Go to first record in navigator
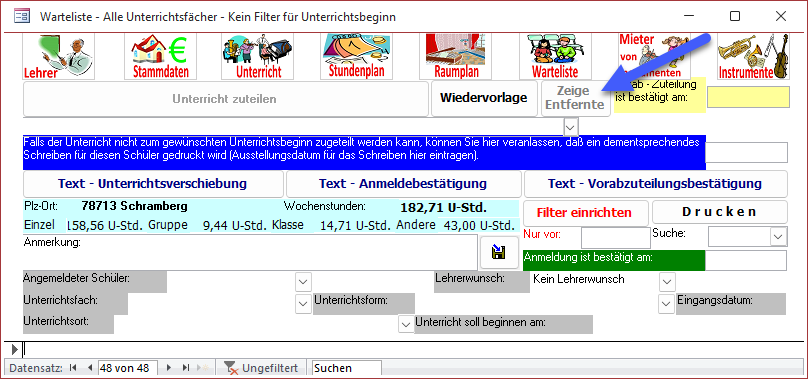This screenshot has height=379, width=808. [73, 368]
